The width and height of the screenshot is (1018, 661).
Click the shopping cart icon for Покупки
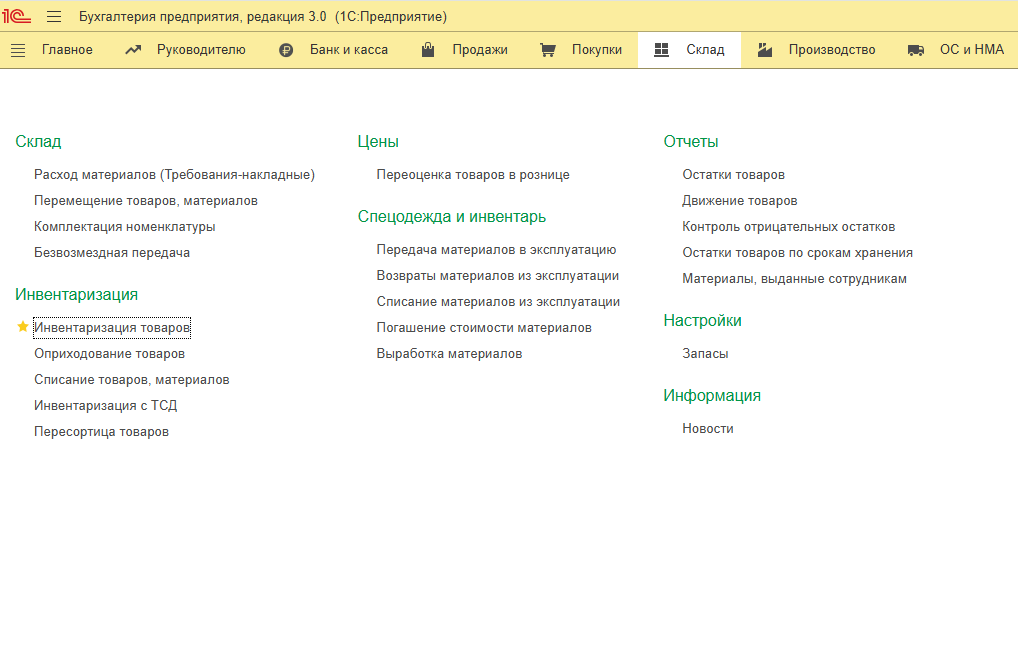pyautogui.click(x=547, y=50)
